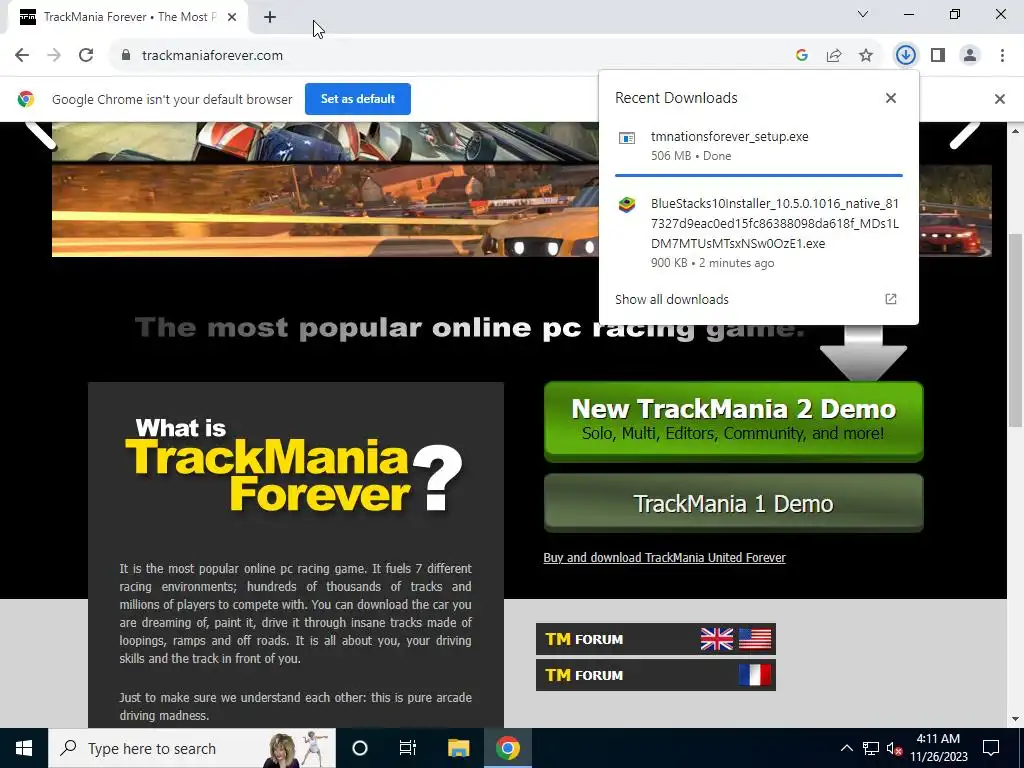Click the TrackMania 1 Demo button
This screenshot has height=768, width=1024.
coord(733,503)
